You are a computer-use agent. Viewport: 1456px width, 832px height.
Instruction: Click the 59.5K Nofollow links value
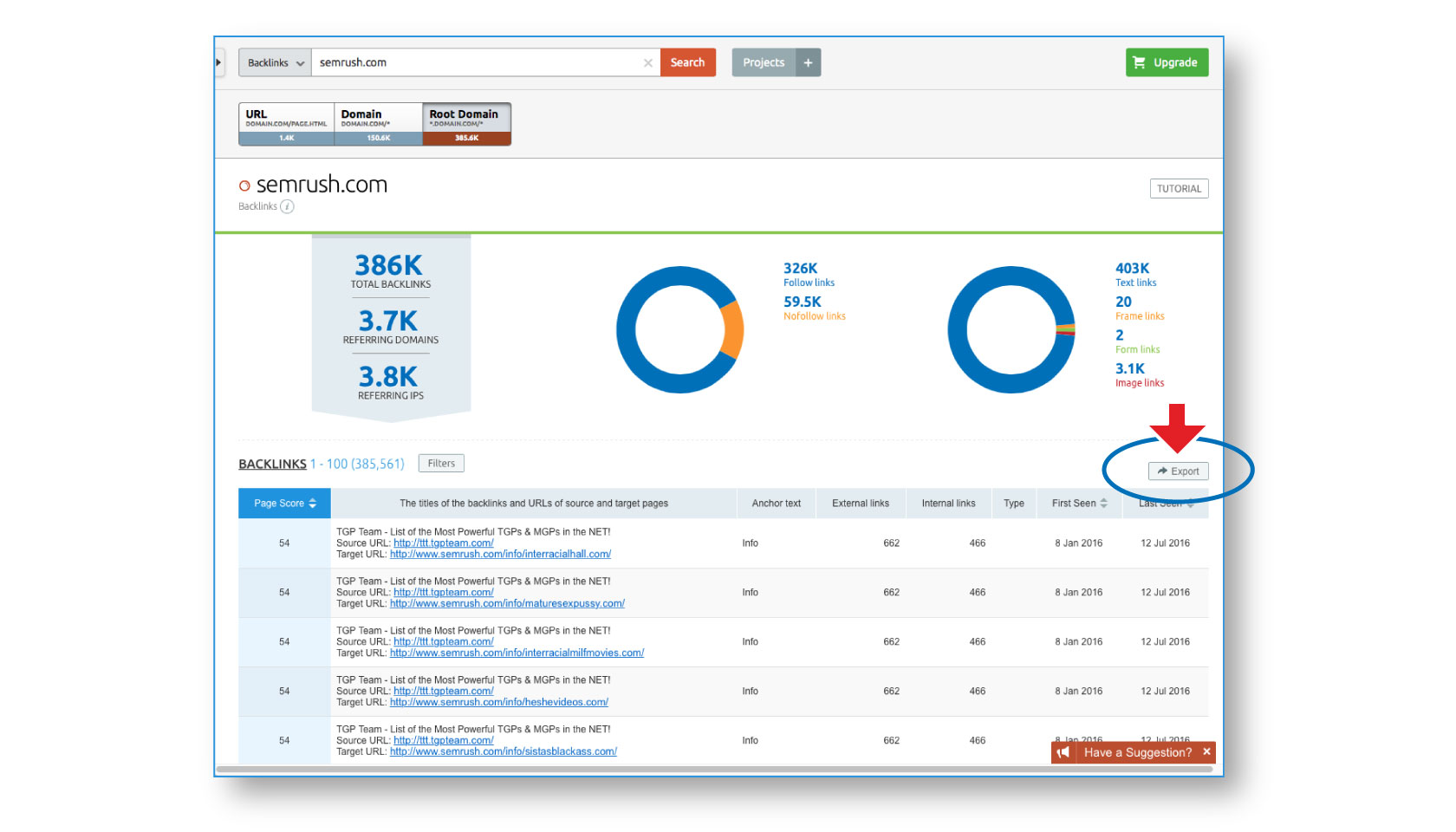click(x=803, y=302)
